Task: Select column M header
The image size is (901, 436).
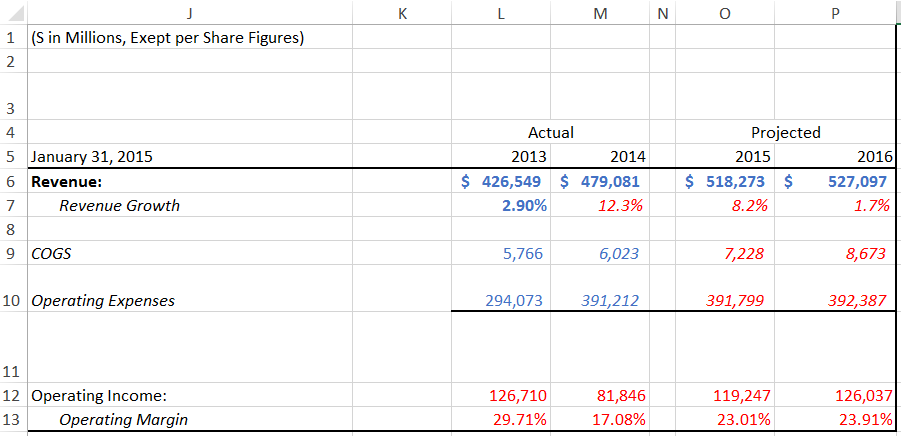Action: pos(600,14)
